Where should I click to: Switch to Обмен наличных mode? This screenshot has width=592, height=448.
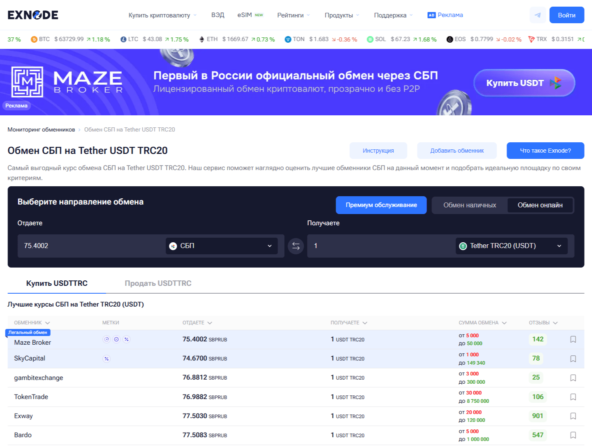470,205
